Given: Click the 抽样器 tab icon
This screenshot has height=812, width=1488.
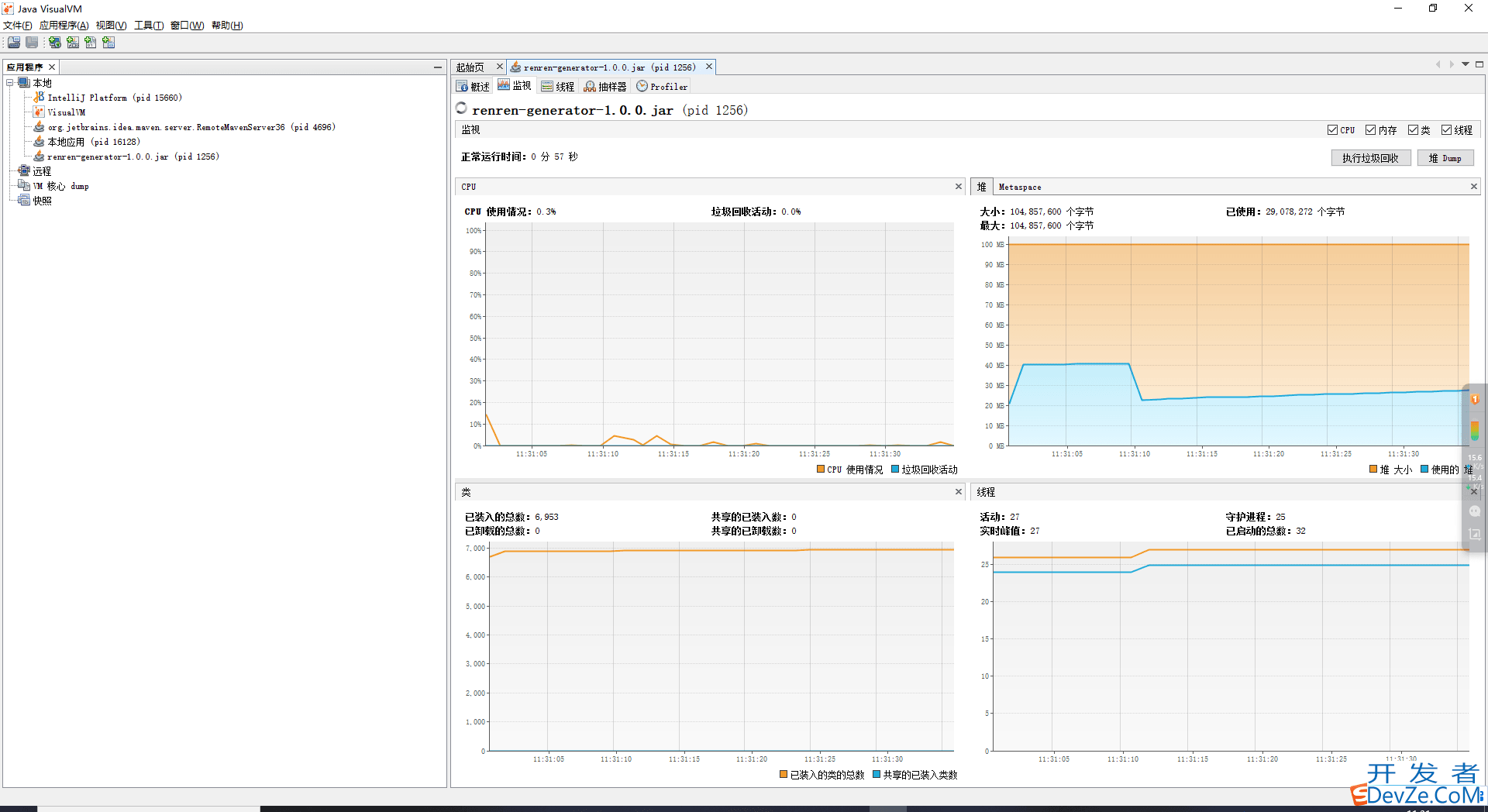Looking at the screenshot, I should [590, 87].
